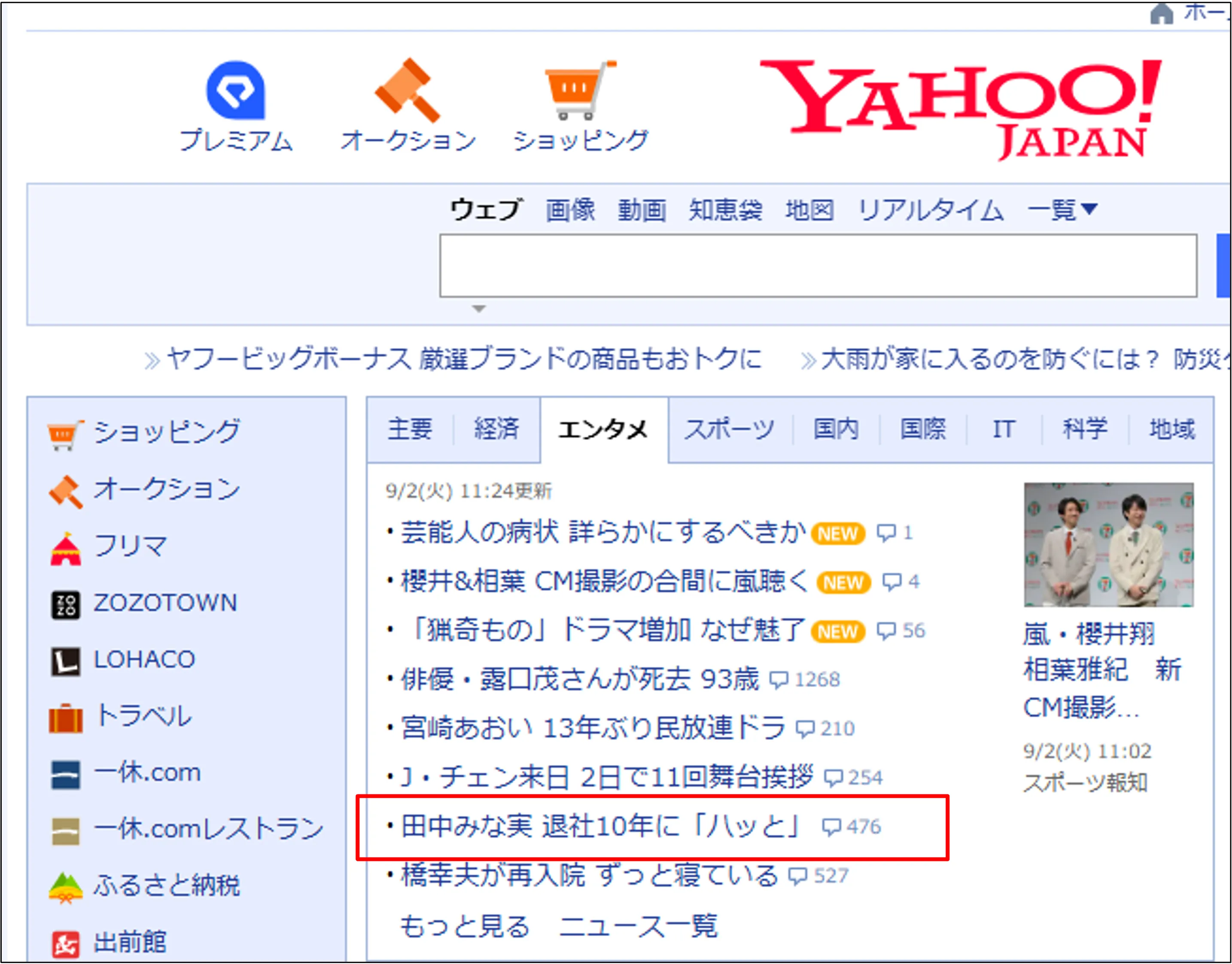Open headline 櫻井&相葉 CM撮影の合間に嵐聴く
The image size is (1232, 964).
point(605,581)
